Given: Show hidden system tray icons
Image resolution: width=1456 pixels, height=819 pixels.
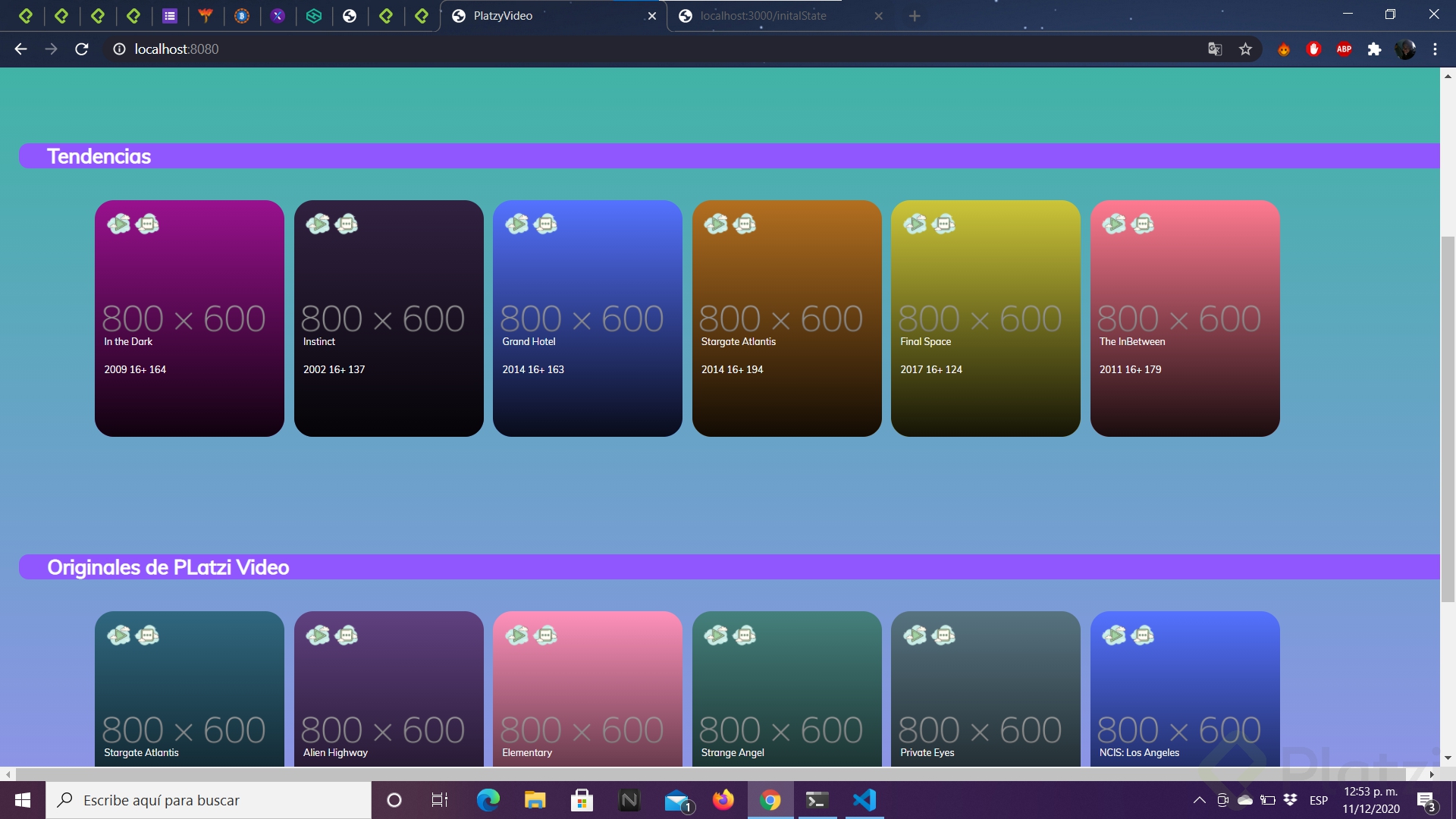Looking at the screenshot, I should [1199, 800].
